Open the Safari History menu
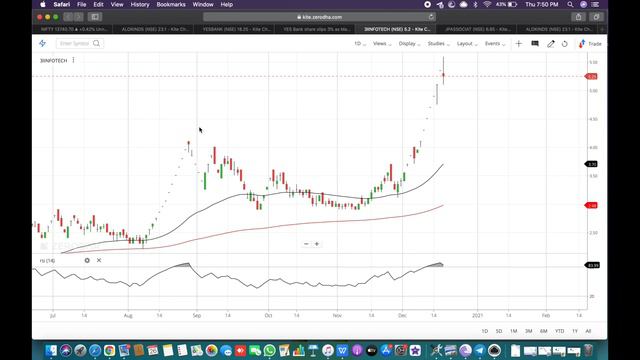The height and width of the screenshot is (360, 640). pyautogui.click(x=140, y=4)
